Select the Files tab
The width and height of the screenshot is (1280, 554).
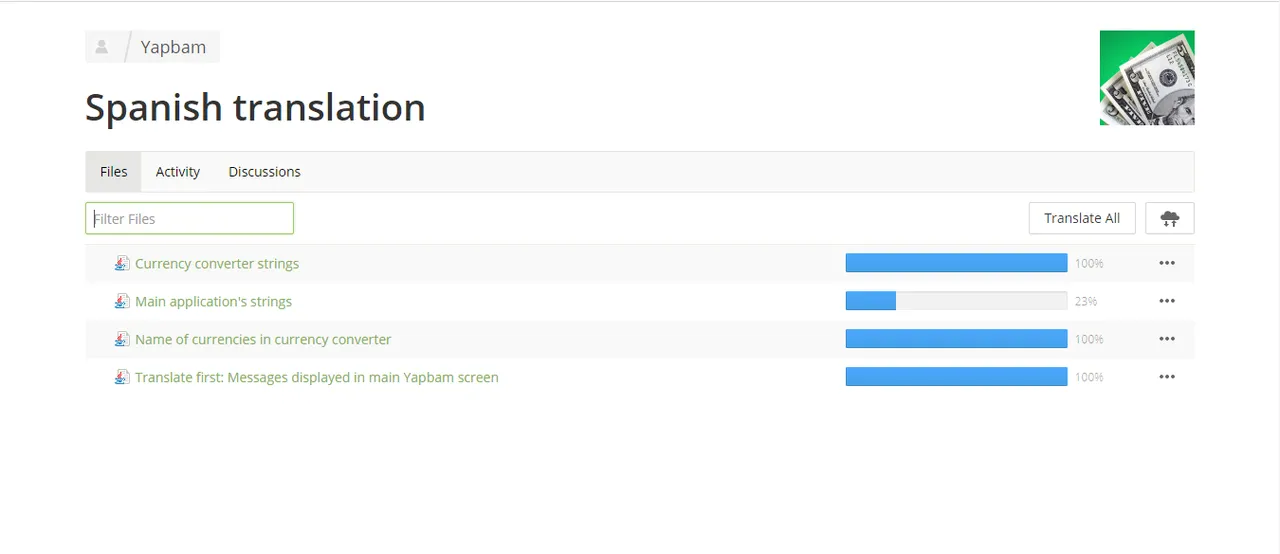[114, 172]
